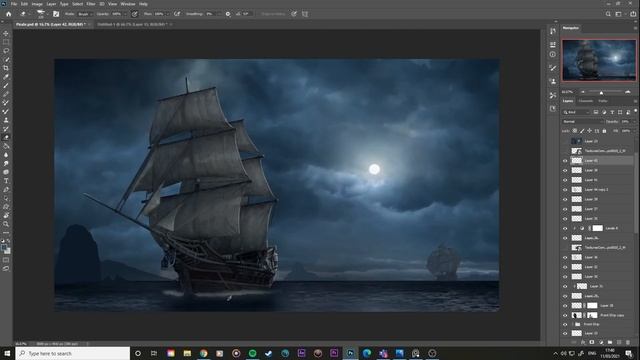Viewport: 640px width, 360px height.
Task: Create a new adjustment layer
Action: pyautogui.click(x=601, y=342)
